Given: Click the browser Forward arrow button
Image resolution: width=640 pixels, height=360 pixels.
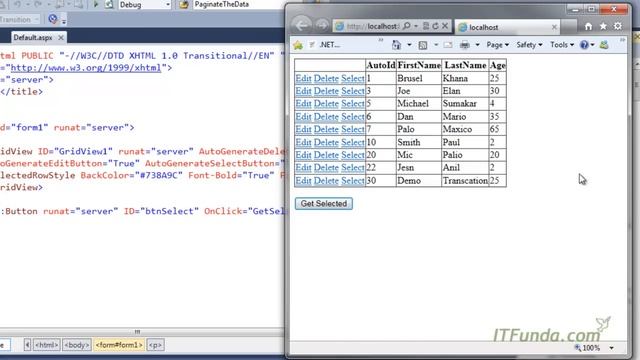Looking at the screenshot, I should [x=322, y=26].
